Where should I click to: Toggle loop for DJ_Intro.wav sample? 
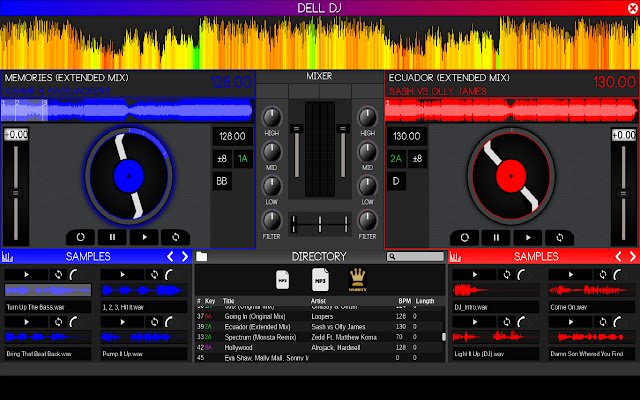click(507, 275)
